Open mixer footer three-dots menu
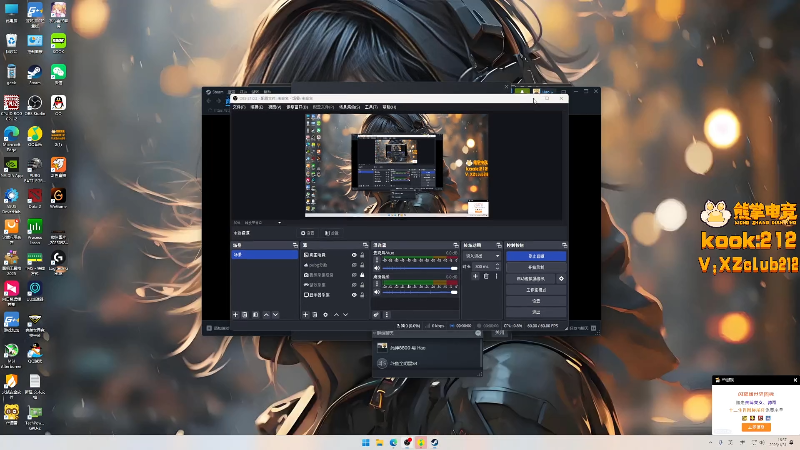The height and width of the screenshot is (450, 800). (x=387, y=315)
